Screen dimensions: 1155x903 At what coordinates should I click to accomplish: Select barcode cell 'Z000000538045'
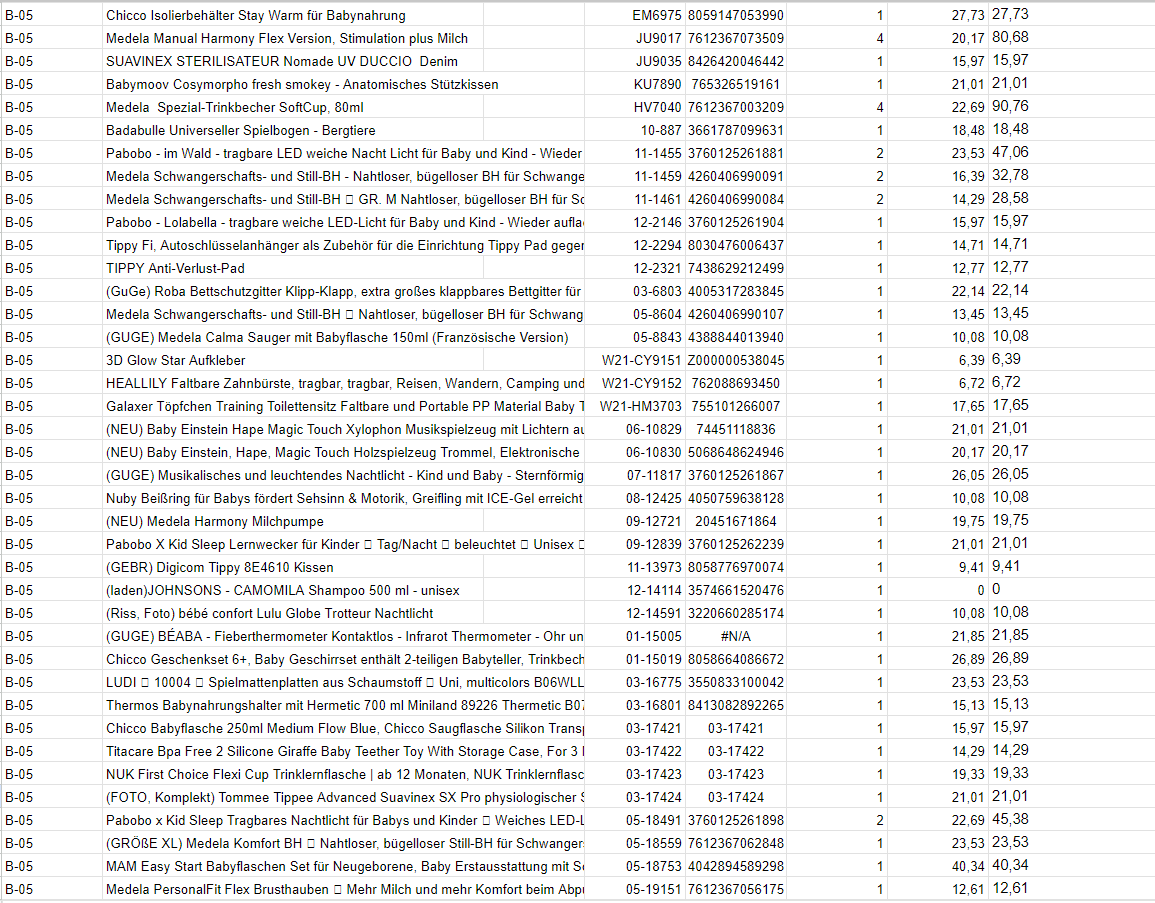[735, 360]
